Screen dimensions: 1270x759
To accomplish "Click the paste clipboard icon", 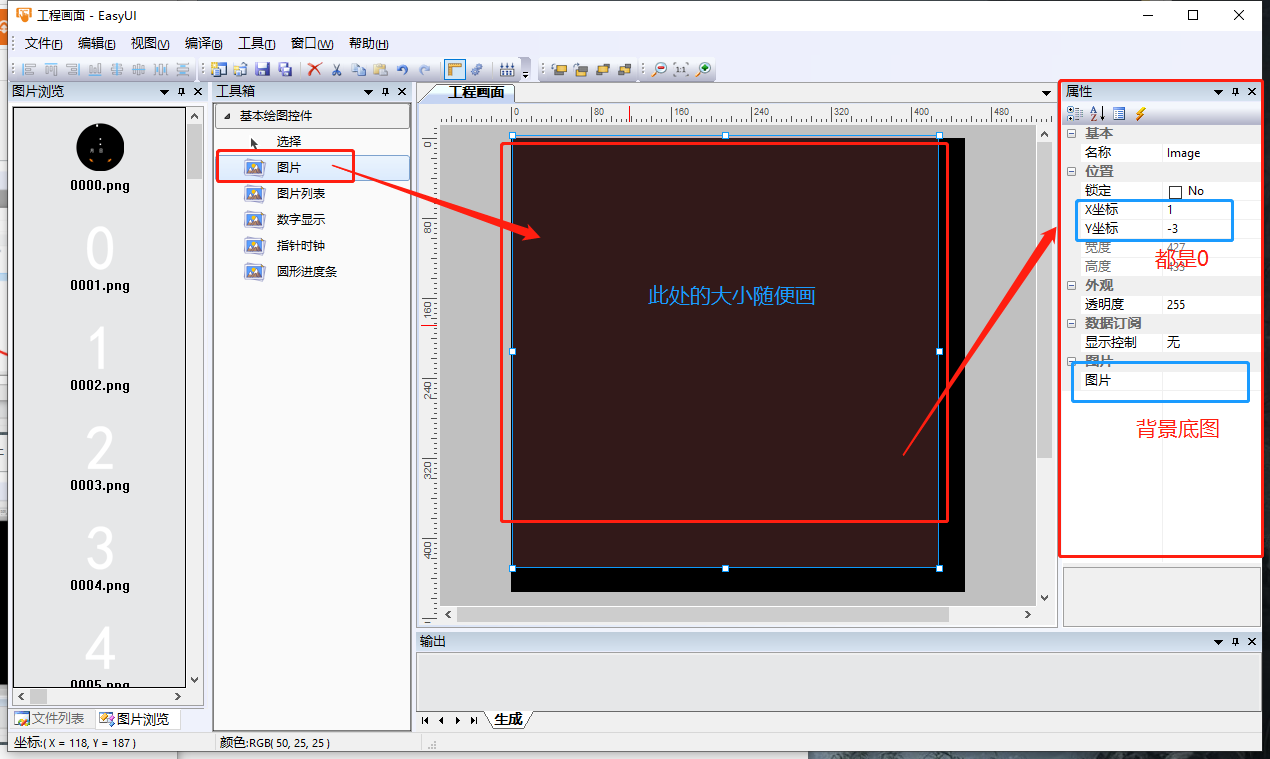I will coord(380,70).
